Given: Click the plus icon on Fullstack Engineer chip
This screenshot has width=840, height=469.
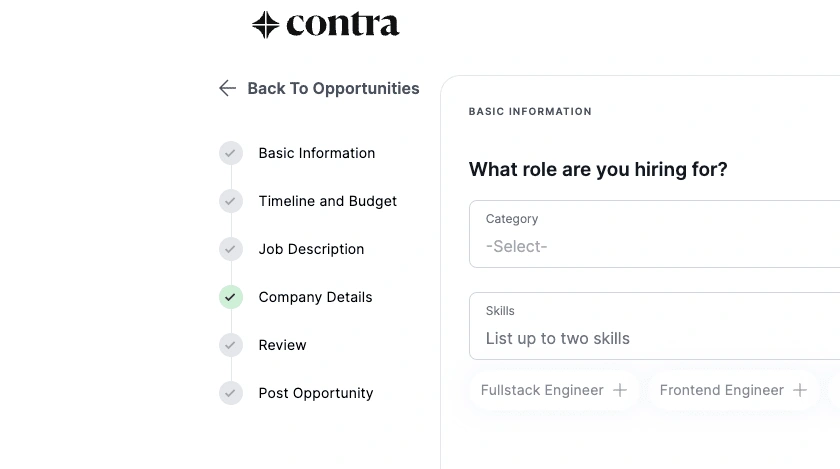Looking at the screenshot, I should pos(620,390).
